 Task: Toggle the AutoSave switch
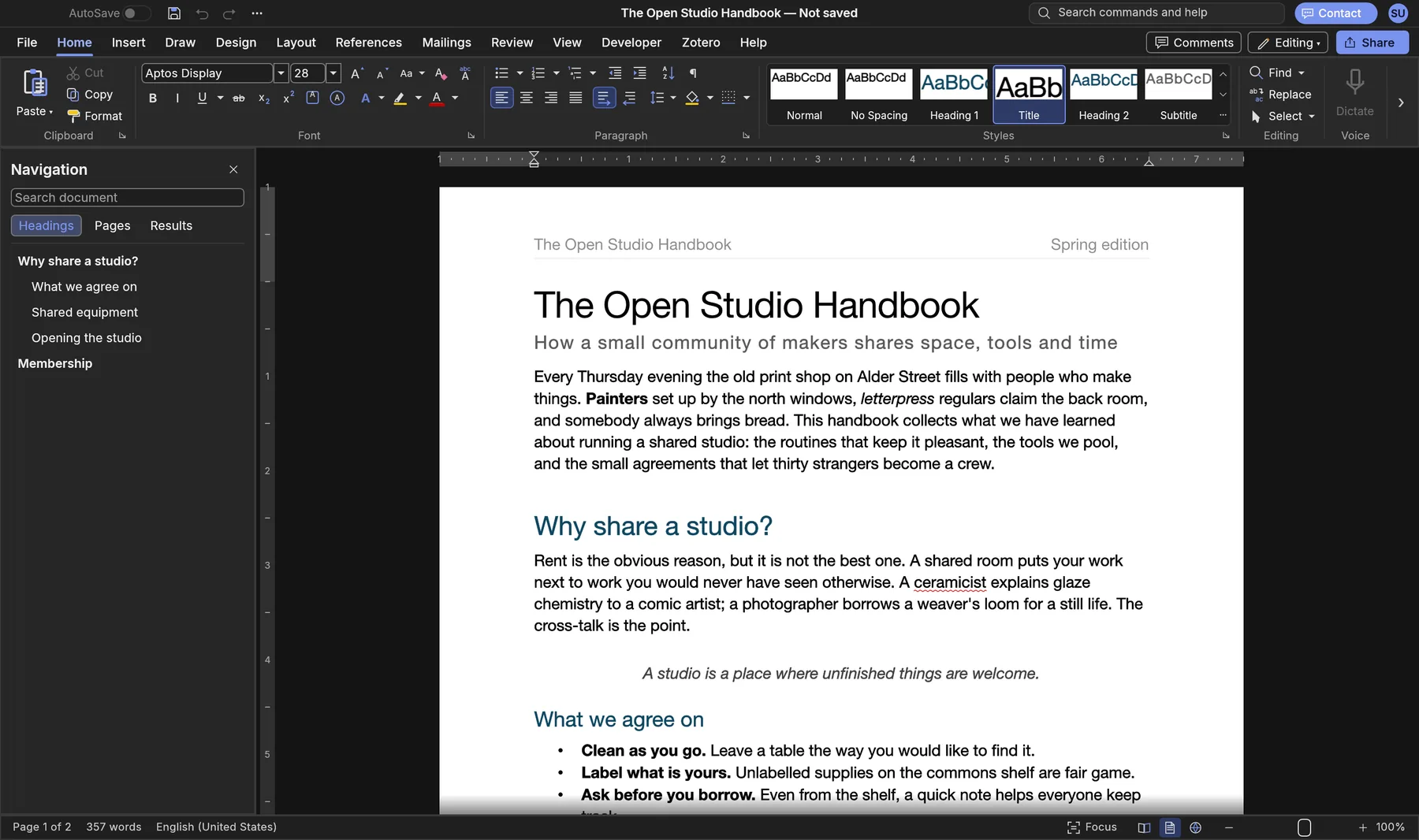136,13
